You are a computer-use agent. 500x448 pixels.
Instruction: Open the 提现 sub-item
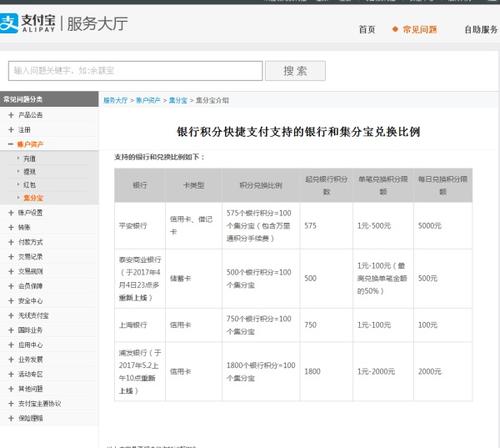pos(29,172)
